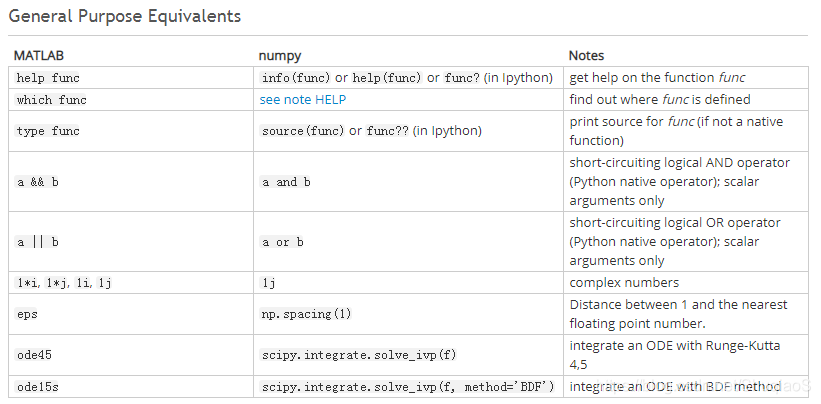Click the 'MATLAB' column header
Image resolution: width=821 pixels, height=404 pixels.
coord(39,55)
